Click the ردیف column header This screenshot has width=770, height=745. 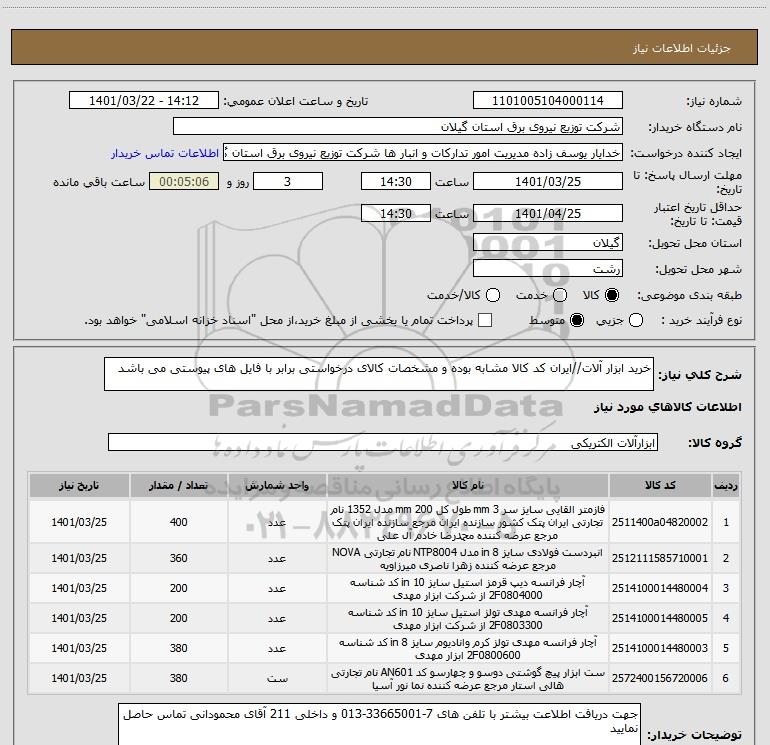[x=726, y=486]
